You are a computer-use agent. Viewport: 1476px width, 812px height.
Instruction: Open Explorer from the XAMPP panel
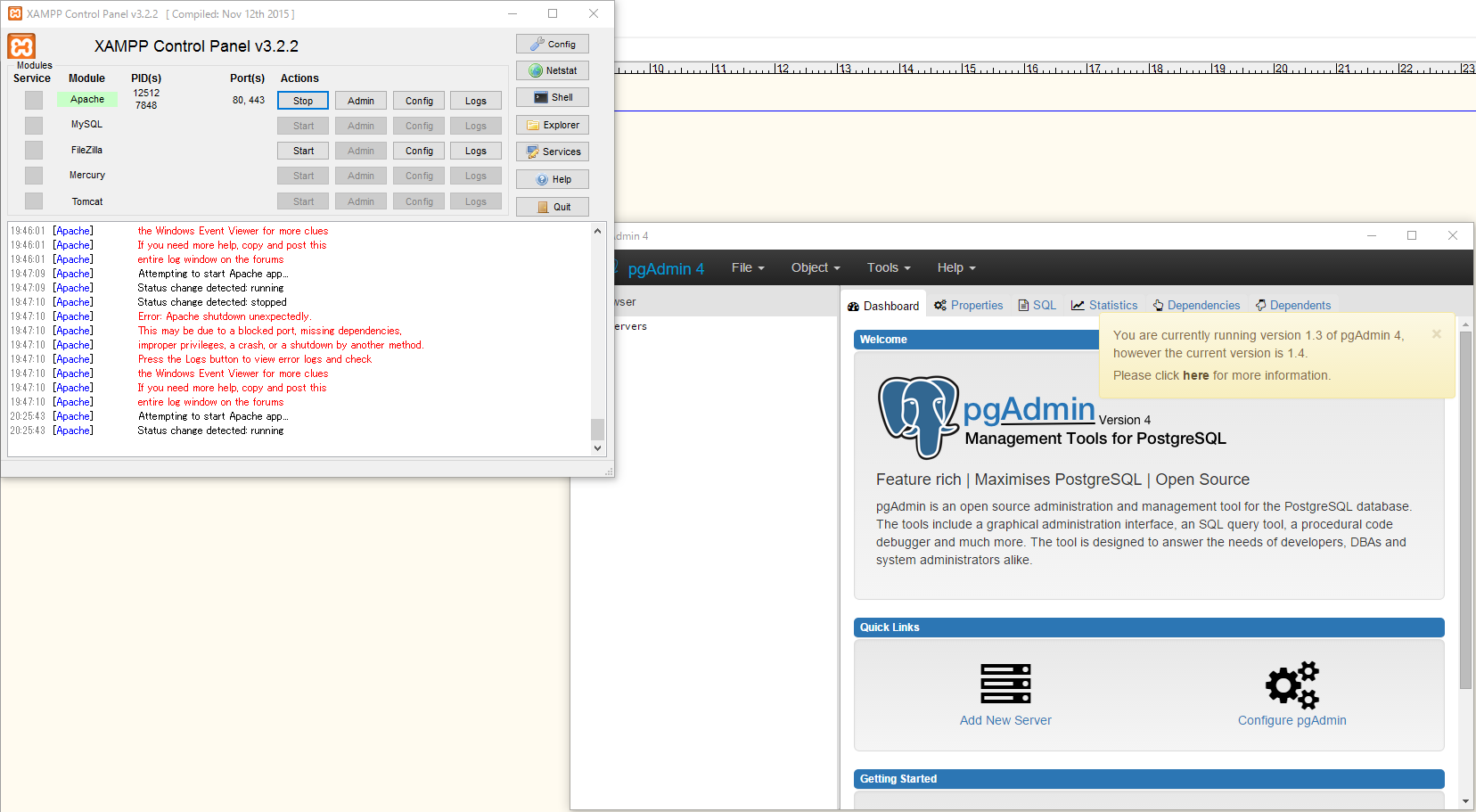[552, 125]
